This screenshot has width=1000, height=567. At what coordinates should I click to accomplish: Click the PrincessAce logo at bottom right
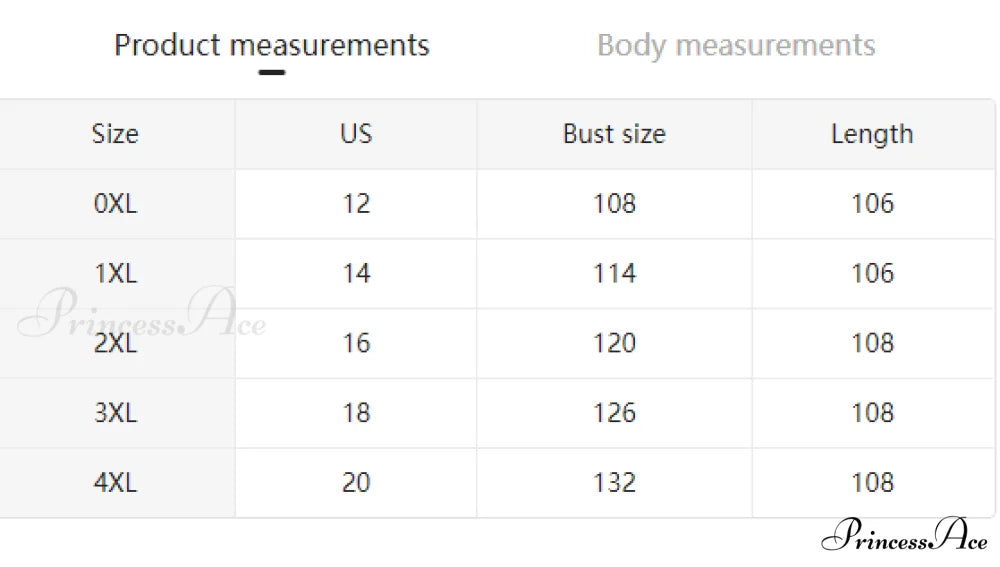(x=904, y=536)
